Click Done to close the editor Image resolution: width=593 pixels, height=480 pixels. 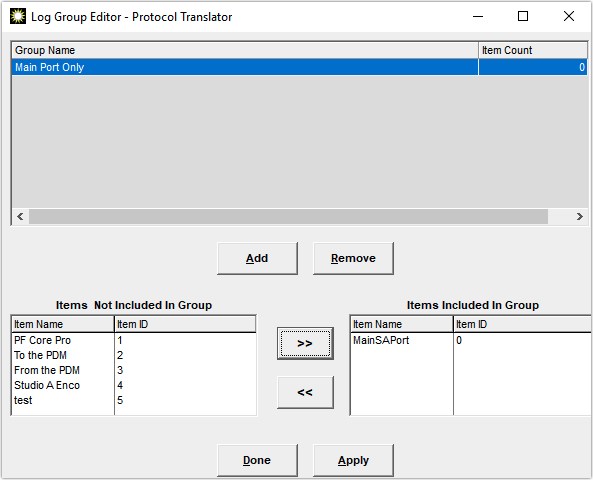tap(257, 460)
